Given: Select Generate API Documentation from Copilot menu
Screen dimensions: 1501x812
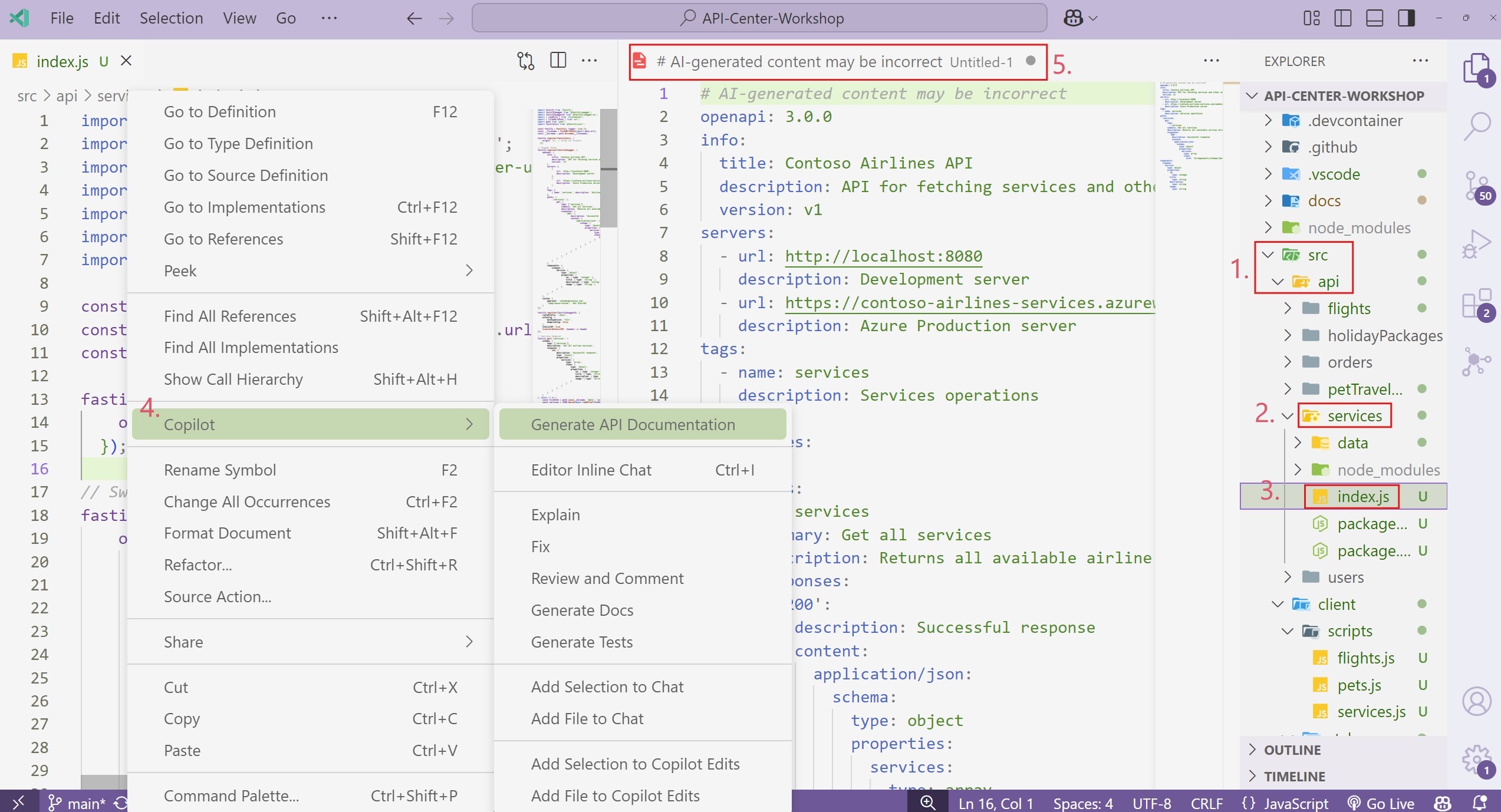Looking at the screenshot, I should (x=641, y=424).
